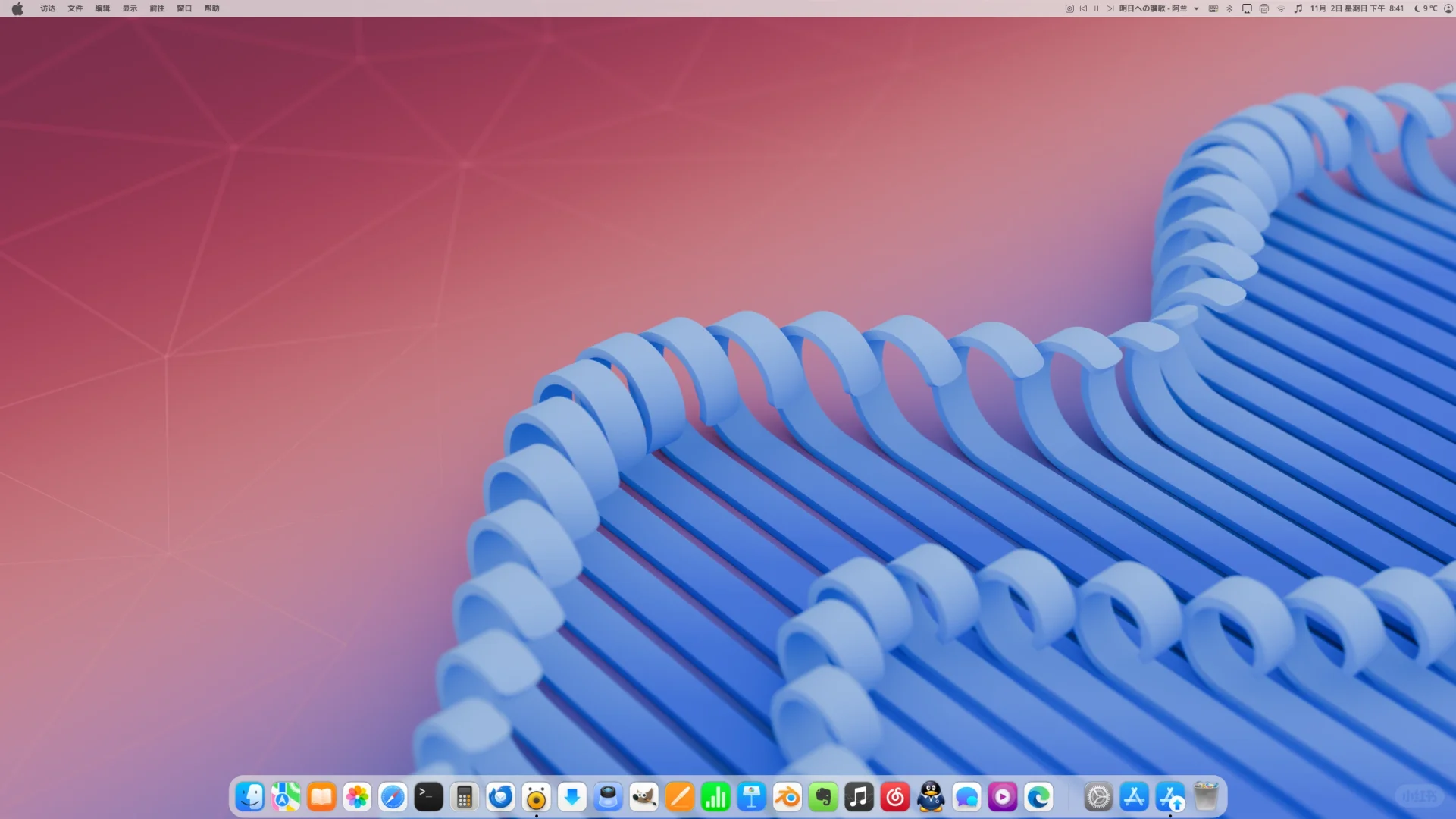
Task: Open the Thunderbird email client
Action: (500, 797)
